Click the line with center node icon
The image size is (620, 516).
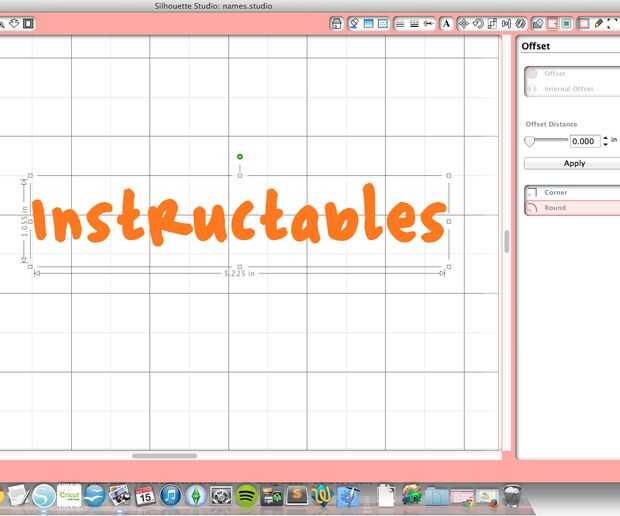point(428,24)
